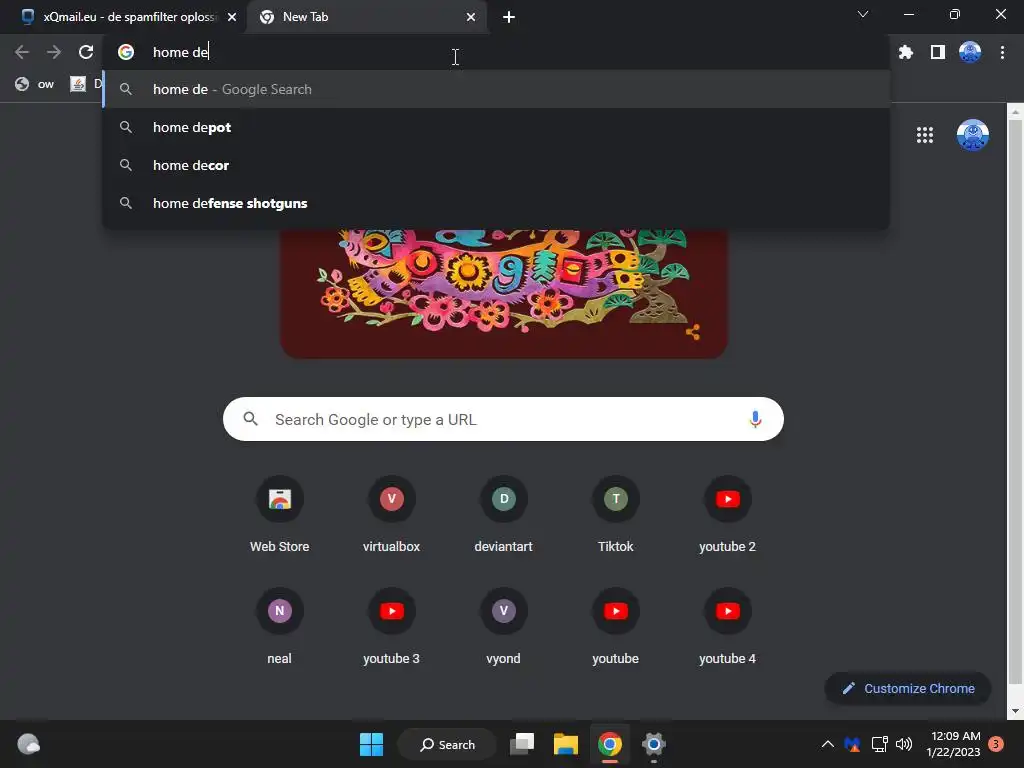Image resolution: width=1024 pixels, height=768 pixels.
Task: Toggle the side panel icon
Action: click(937, 52)
